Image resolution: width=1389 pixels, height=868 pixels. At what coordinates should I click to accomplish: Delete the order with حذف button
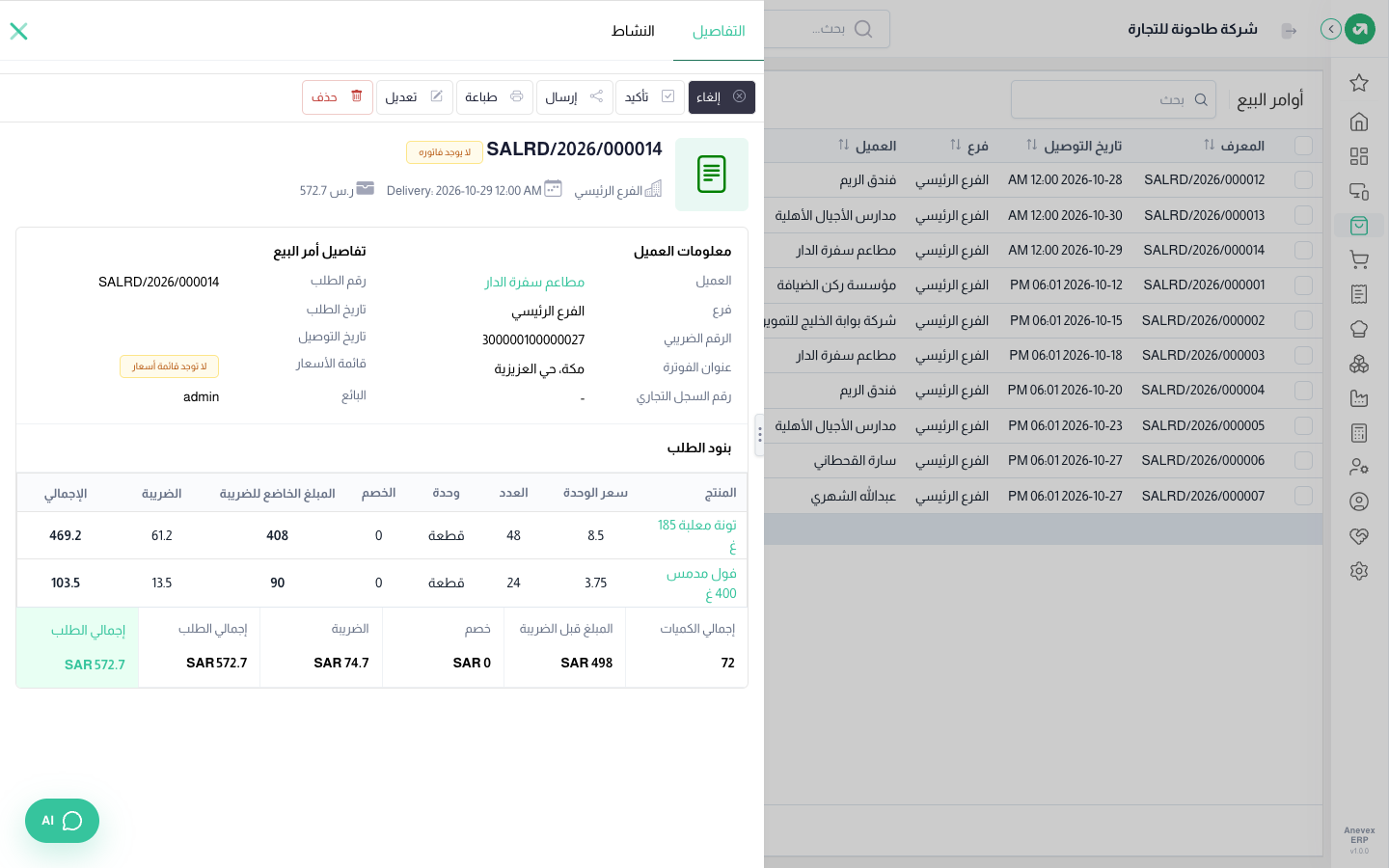click(338, 97)
